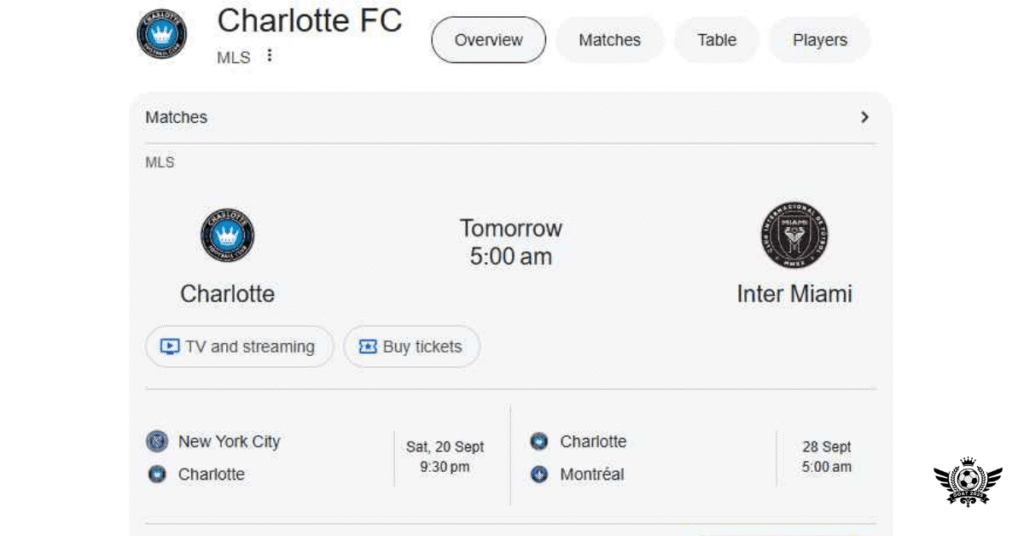Click the Montréal team badge icon

coord(539,475)
